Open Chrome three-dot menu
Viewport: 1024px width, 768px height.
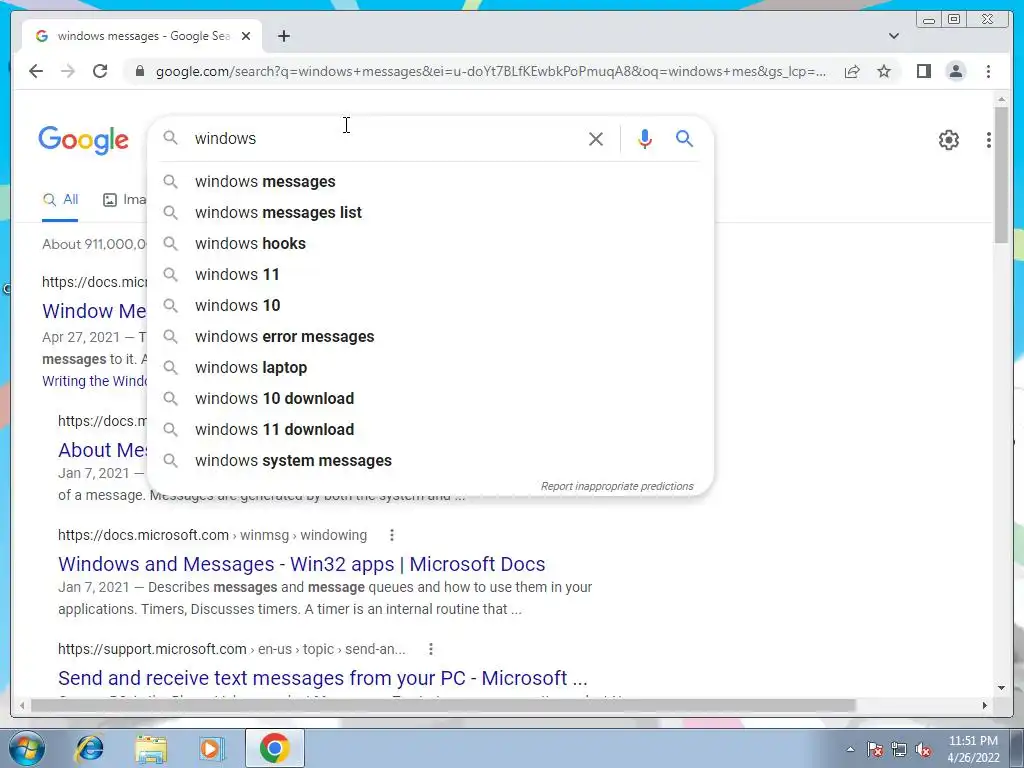click(988, 71)
